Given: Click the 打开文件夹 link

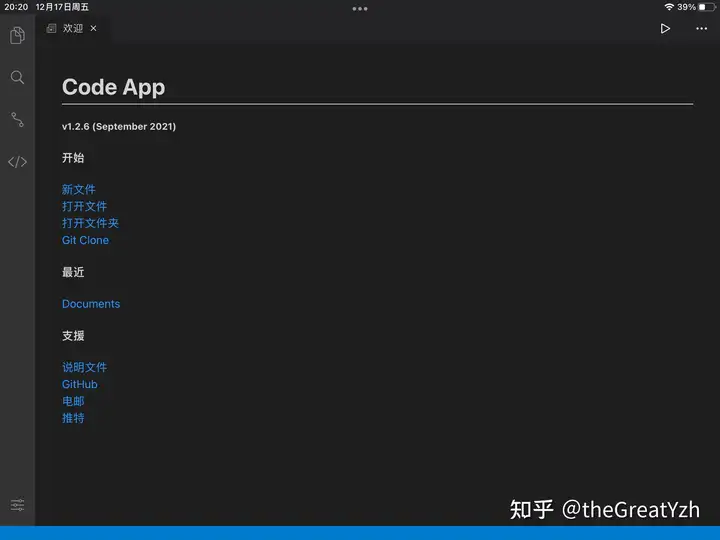Looking at the screenshot, I should point(90,223).
